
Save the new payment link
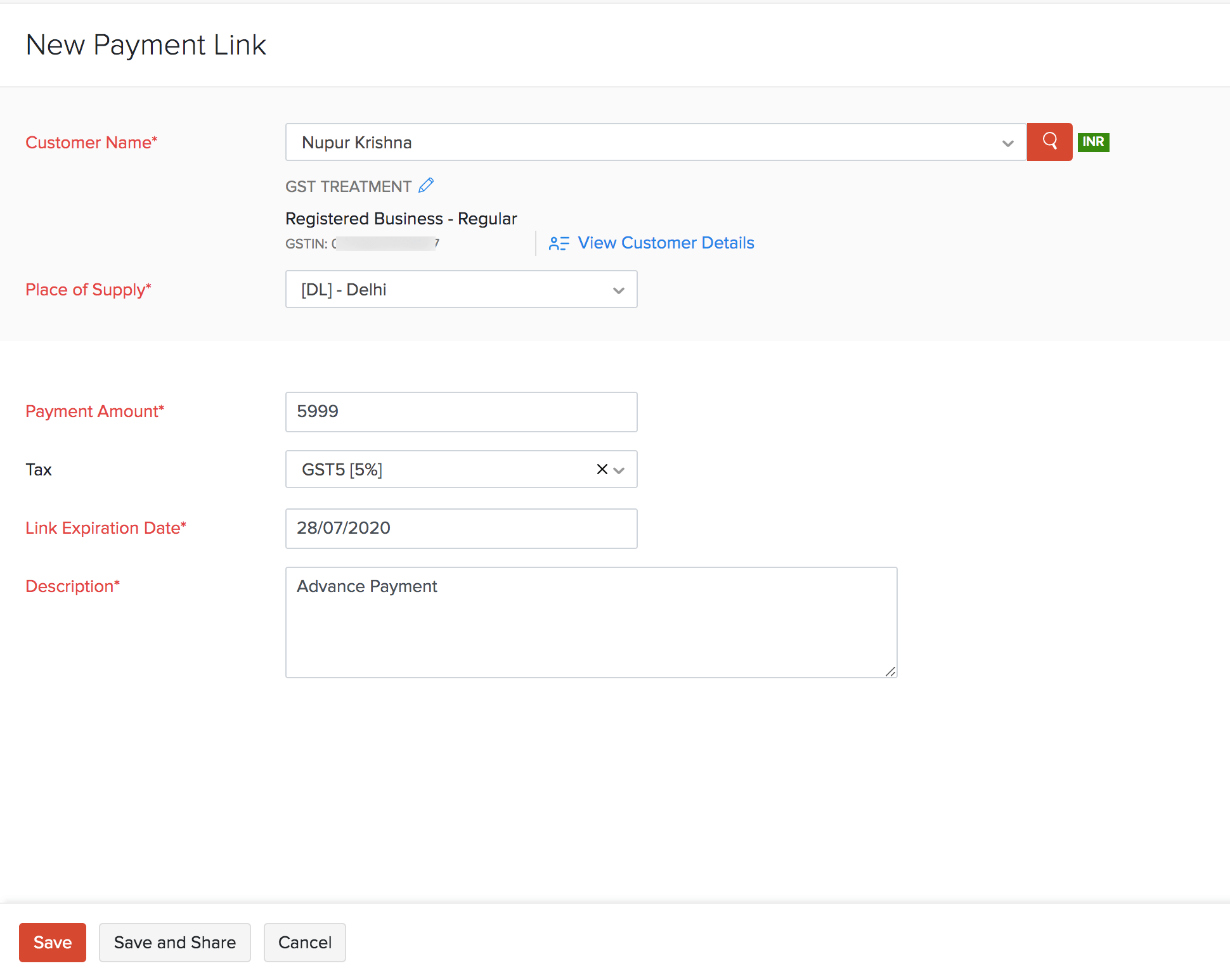pos(52,942)
